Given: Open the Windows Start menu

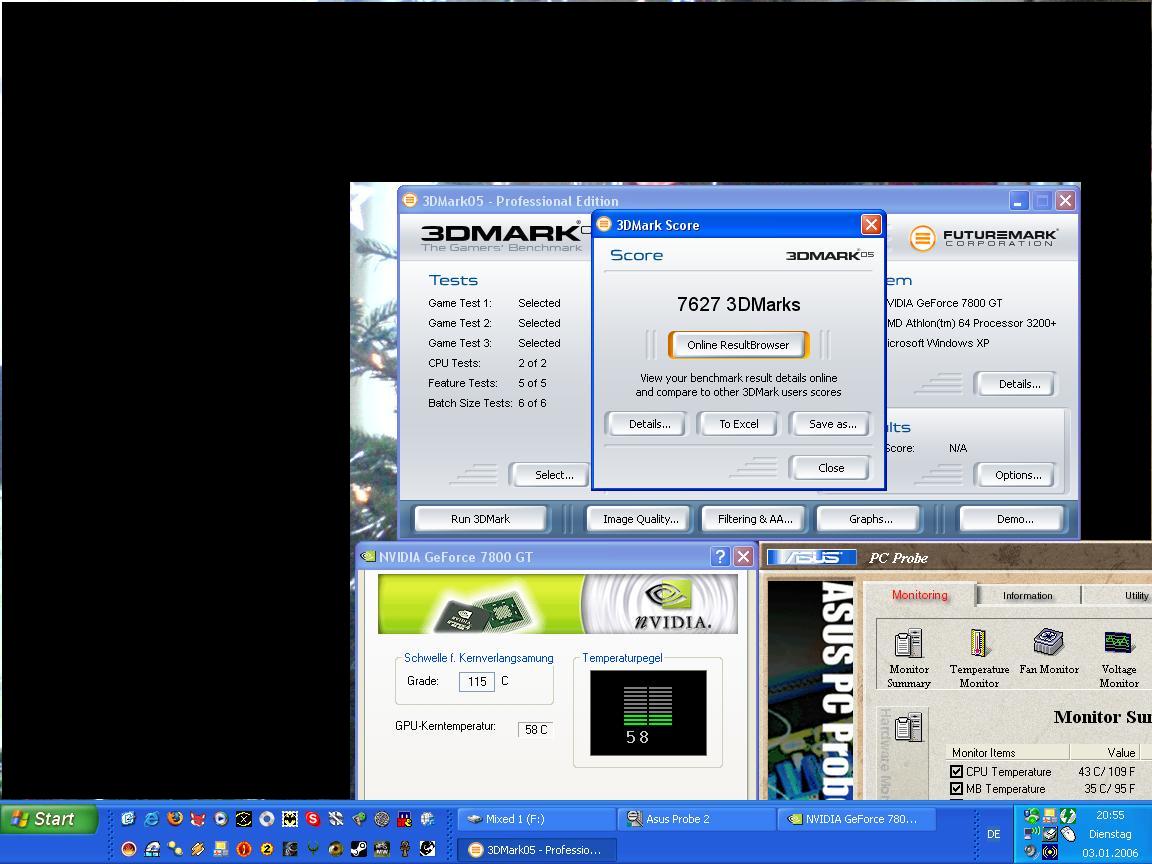Looking at the screenshot, I should [48, 818].
